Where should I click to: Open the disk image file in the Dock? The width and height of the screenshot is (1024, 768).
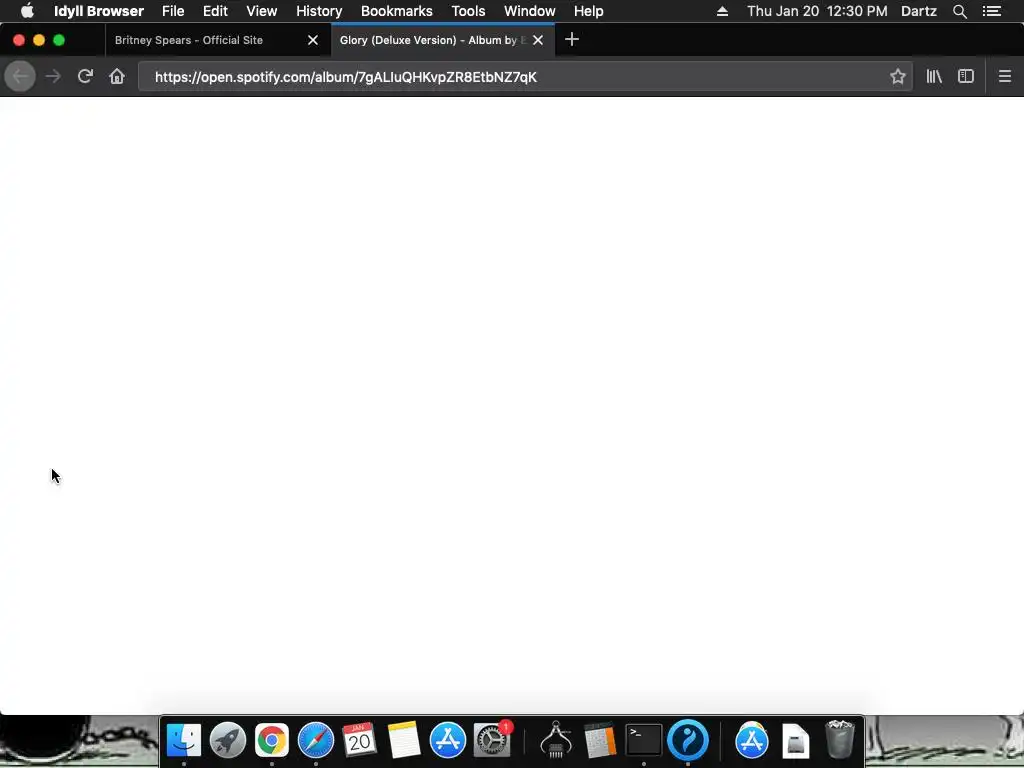(x=795, y=740)
